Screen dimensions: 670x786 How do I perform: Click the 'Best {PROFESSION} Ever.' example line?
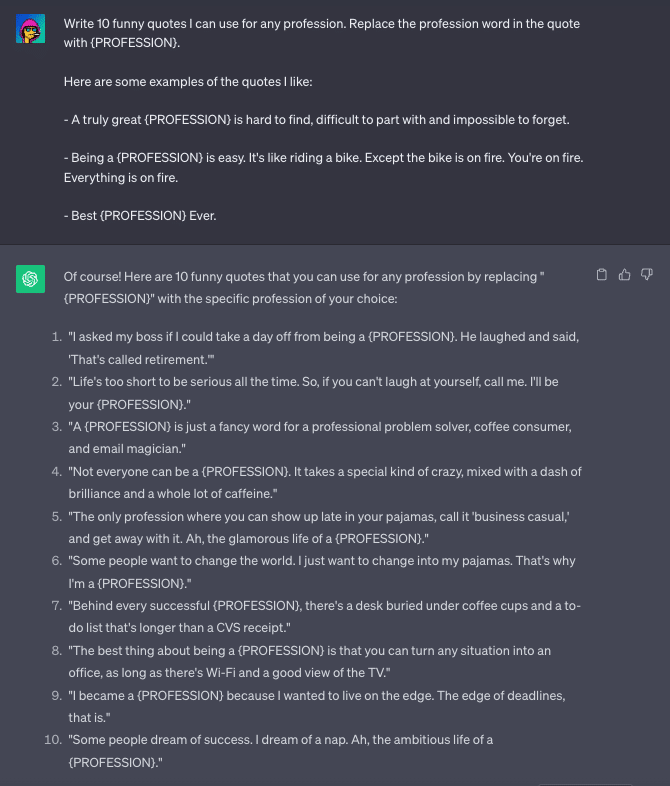pyautogui.click(x=140, y=215)
